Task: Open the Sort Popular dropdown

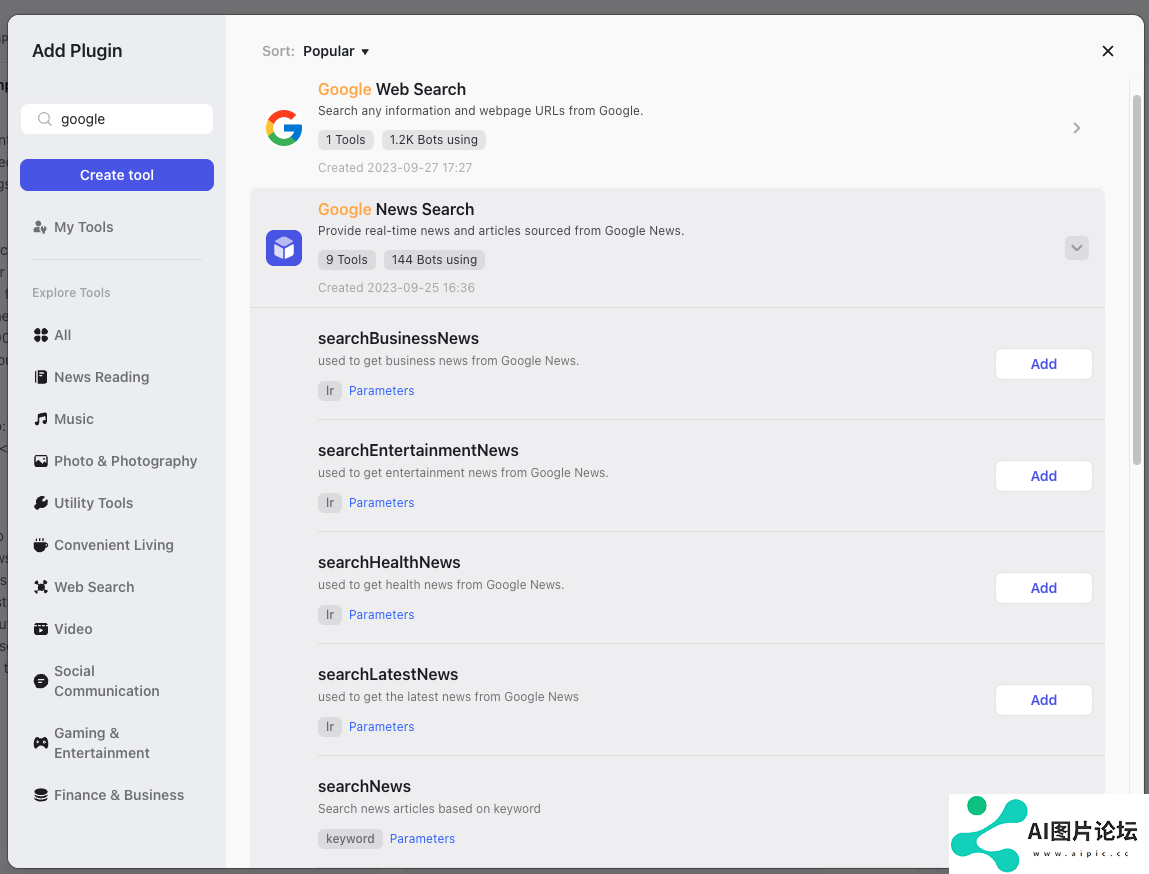Action: (x=336, y=51)
